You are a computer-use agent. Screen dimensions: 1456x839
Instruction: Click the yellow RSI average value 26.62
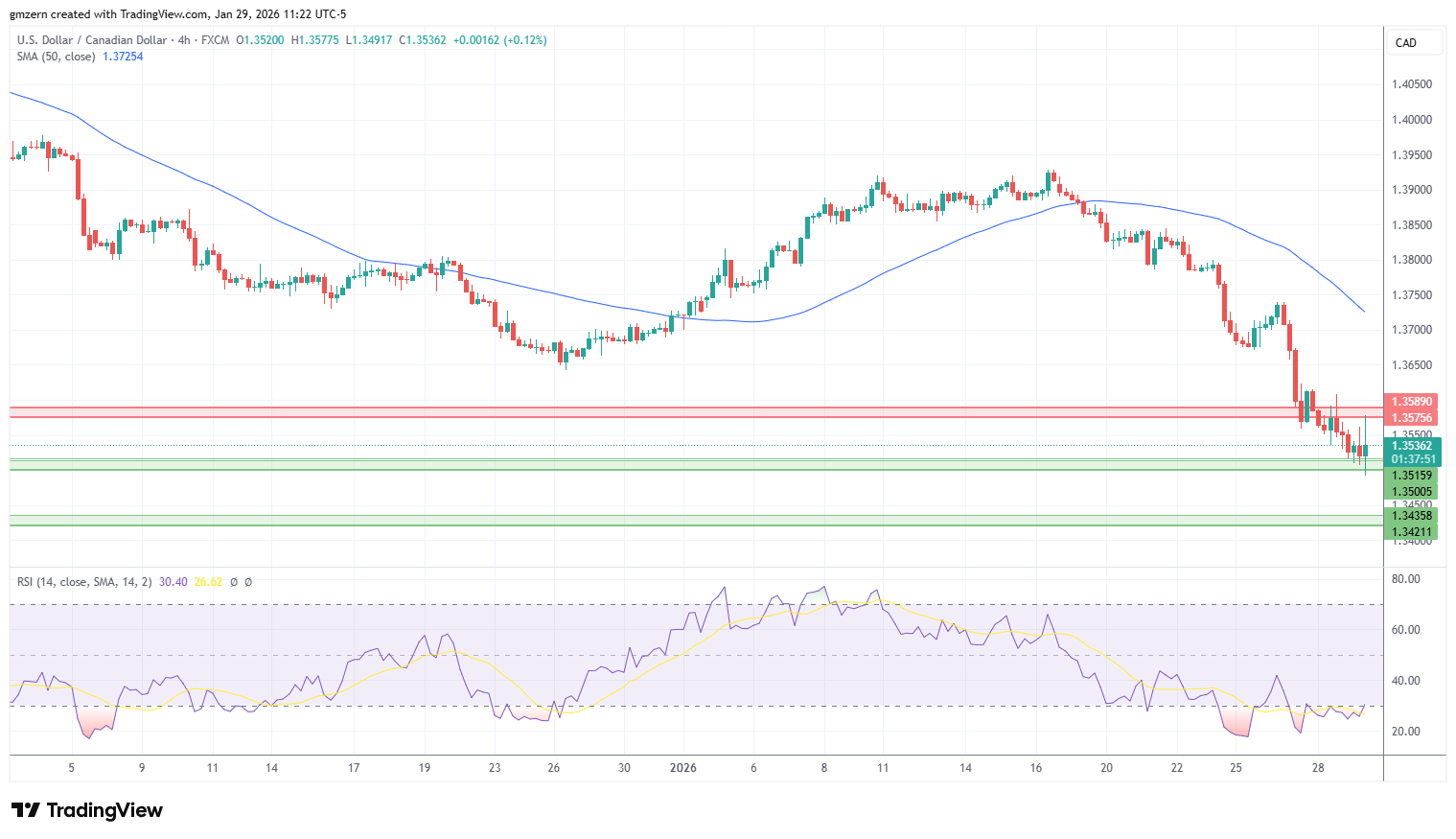click(x=208, y=582)
